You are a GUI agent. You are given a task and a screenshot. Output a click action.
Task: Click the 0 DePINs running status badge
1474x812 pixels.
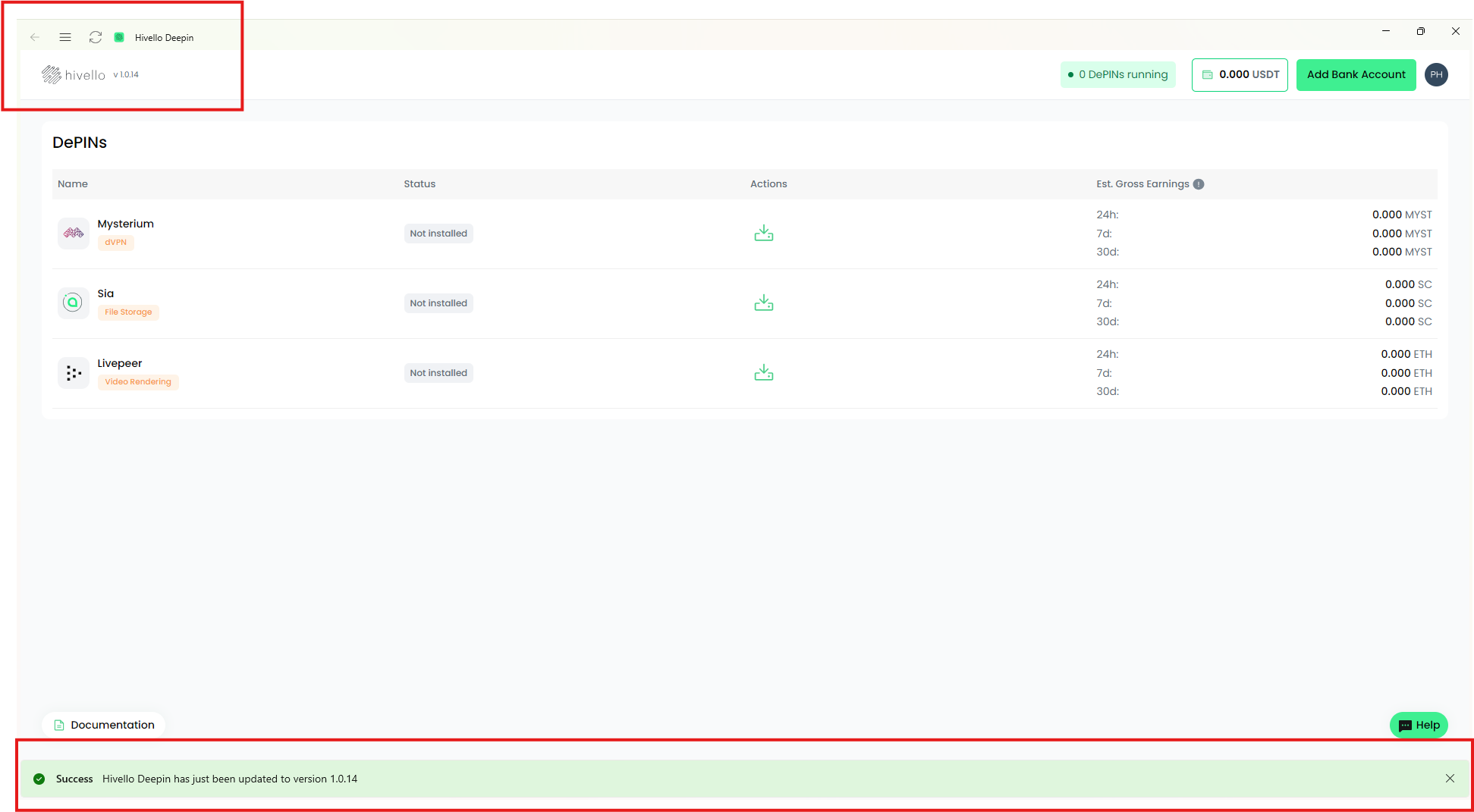pos(1117,74)
